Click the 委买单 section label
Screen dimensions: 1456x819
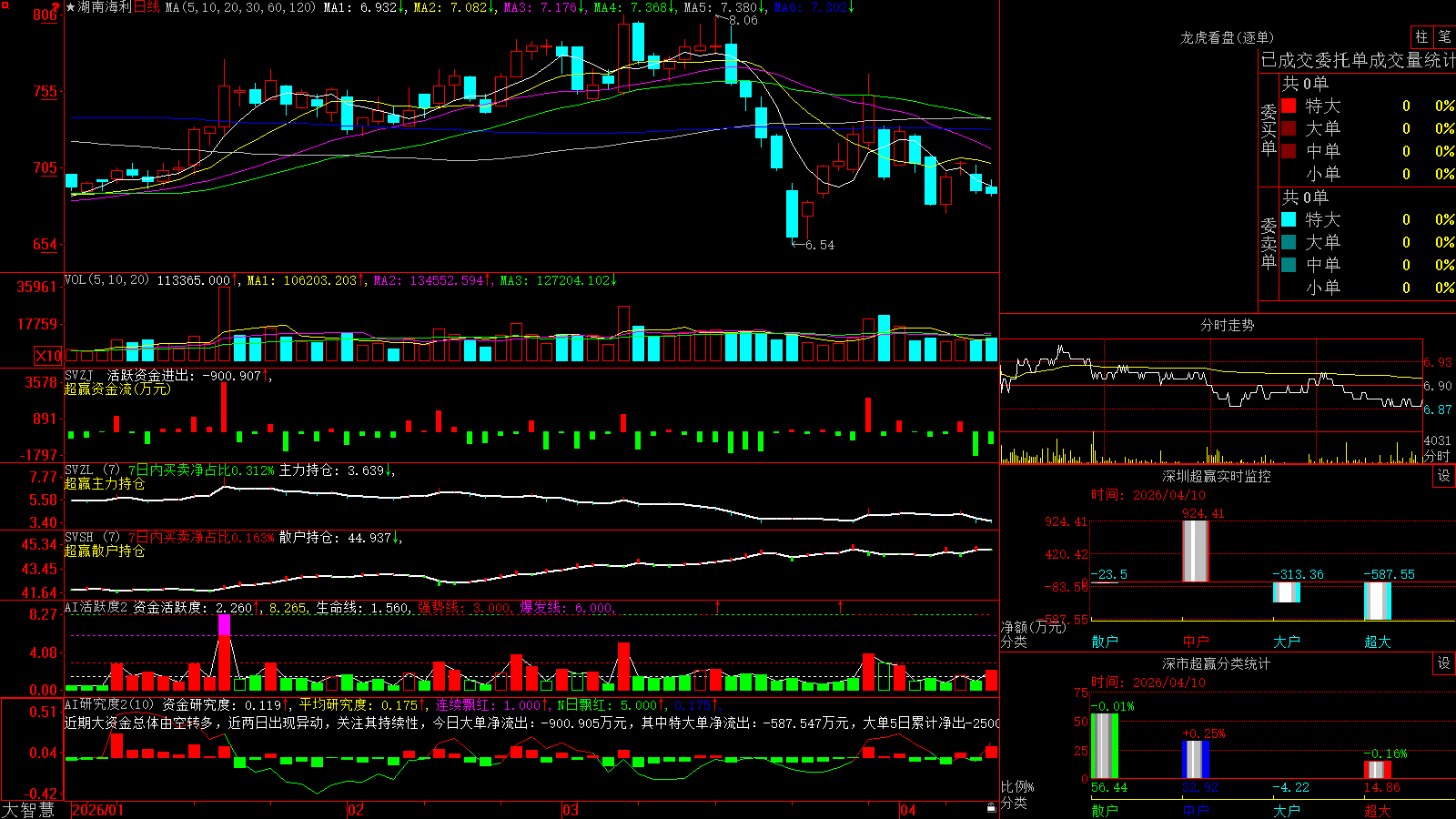1269,130
